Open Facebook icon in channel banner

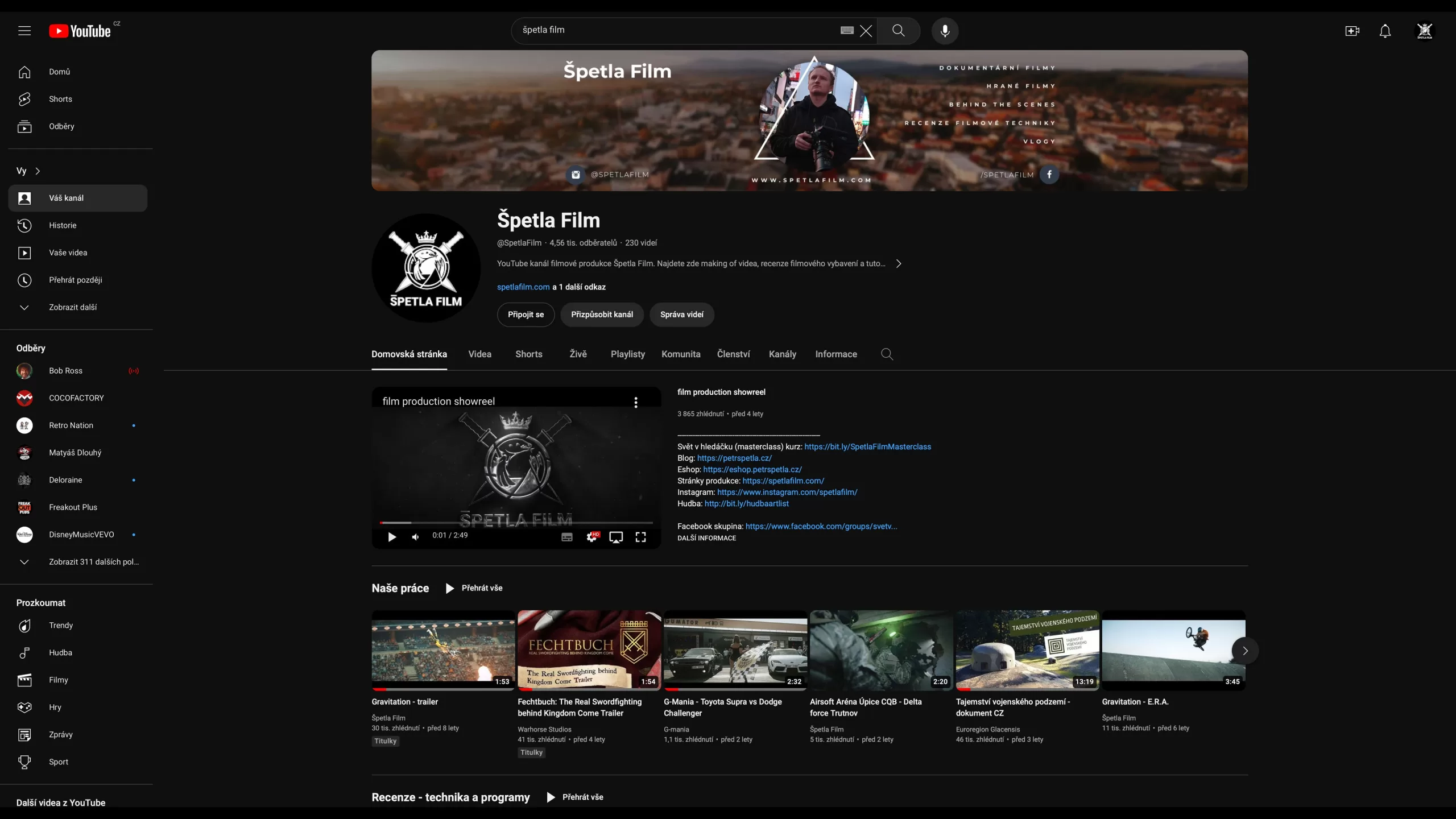[1049, 175]
